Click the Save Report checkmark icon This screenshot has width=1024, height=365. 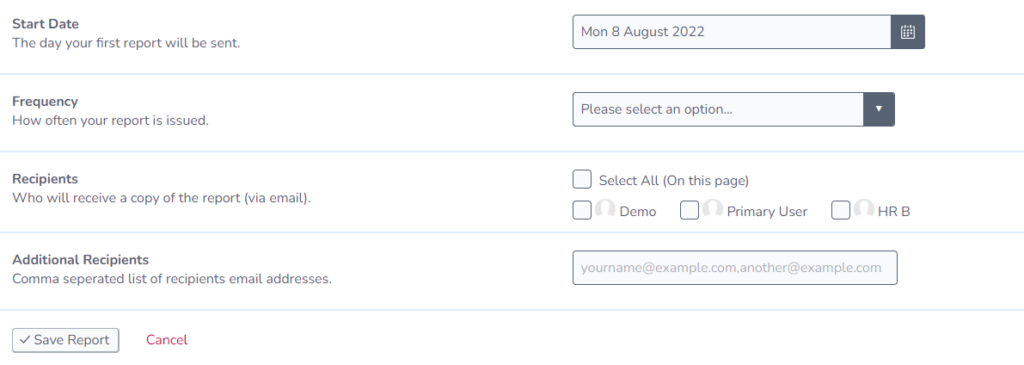[25, 340]
